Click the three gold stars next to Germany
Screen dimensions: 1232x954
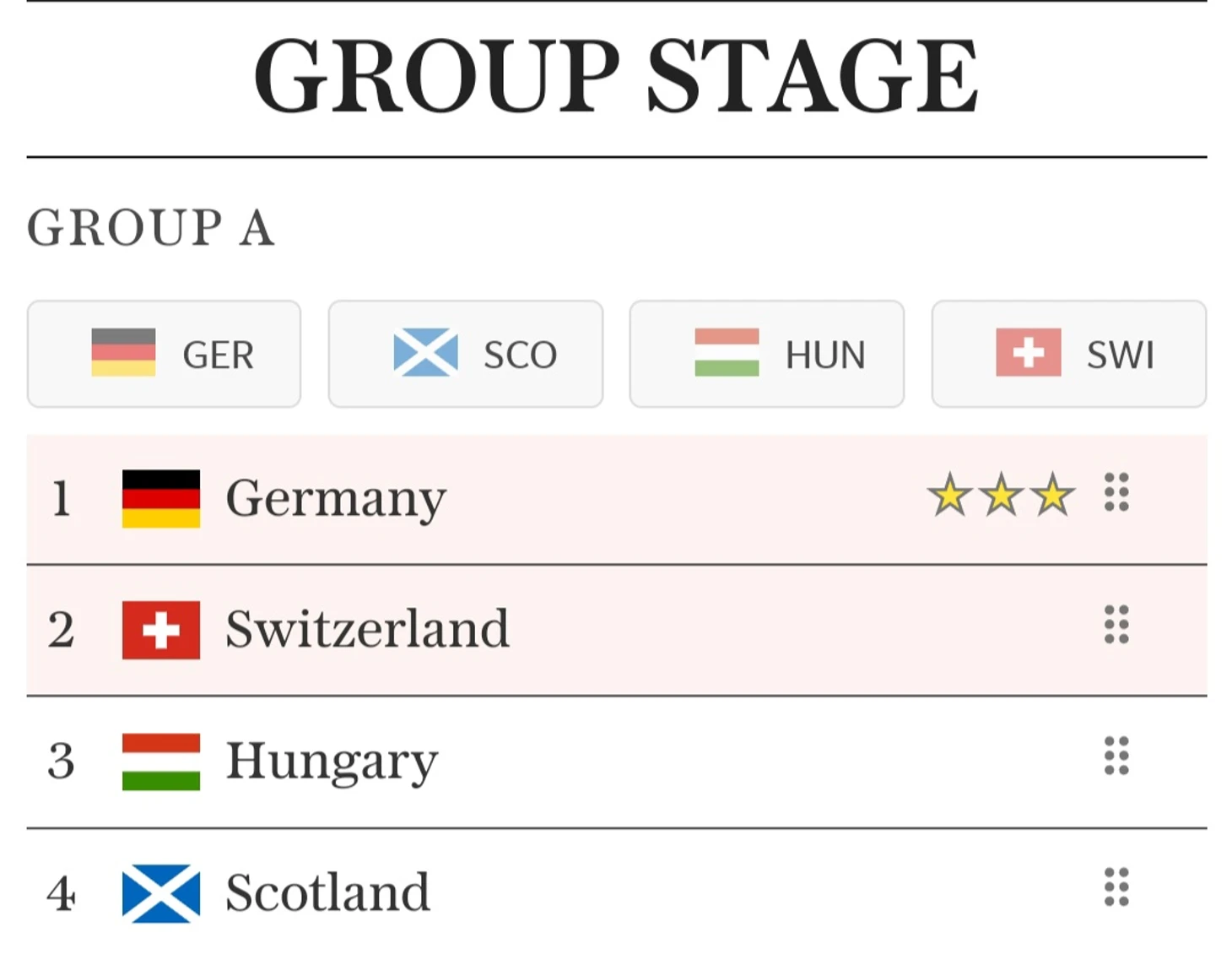tap(1002, 495)
